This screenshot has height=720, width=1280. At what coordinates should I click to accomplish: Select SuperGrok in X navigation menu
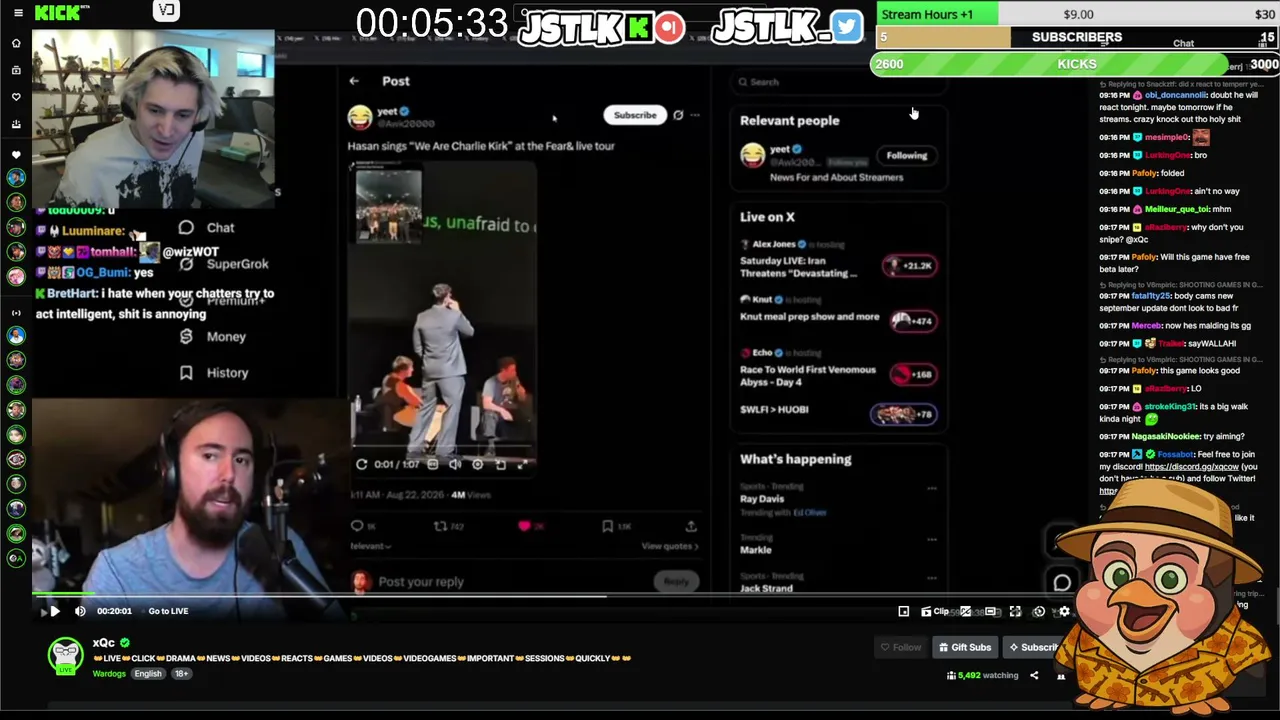tap(223, 264)
